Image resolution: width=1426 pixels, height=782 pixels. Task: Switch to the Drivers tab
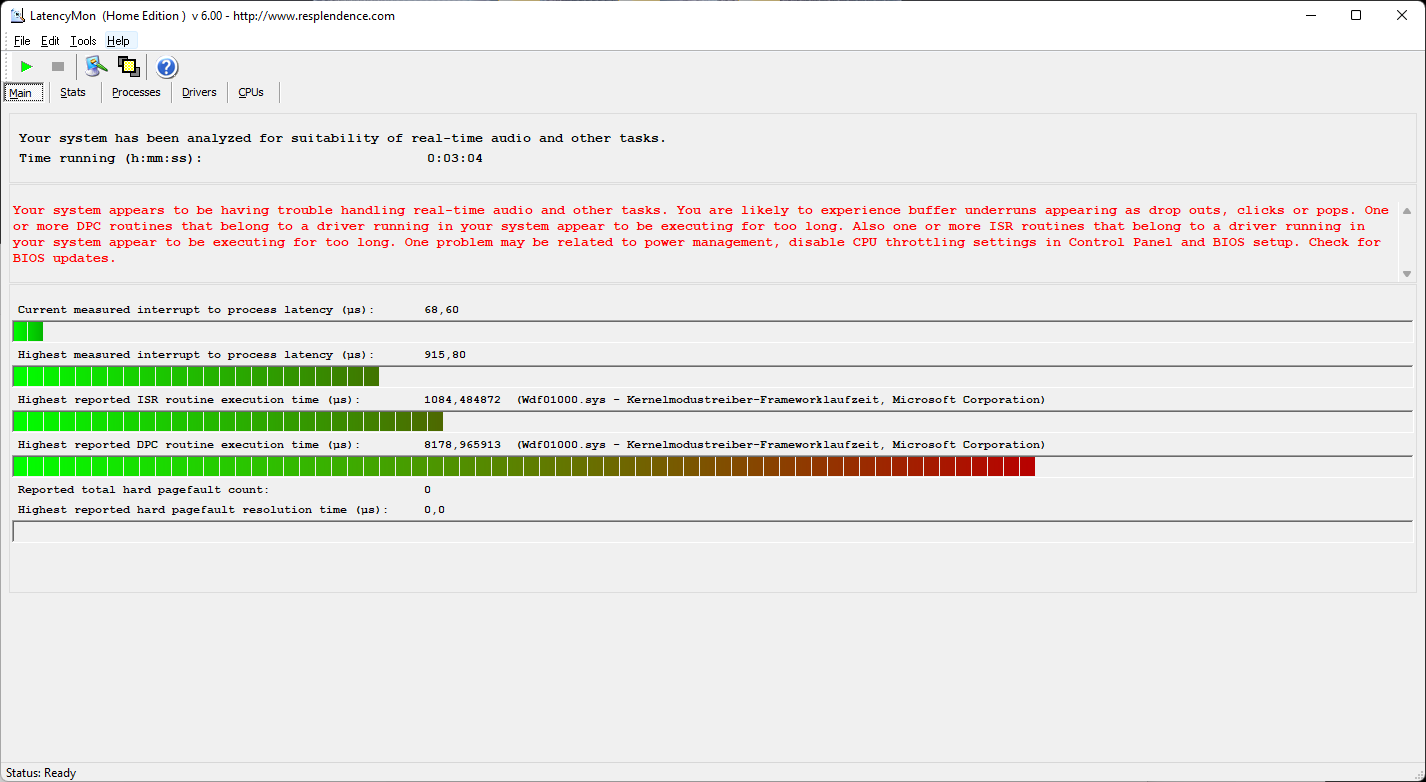[199, 93]
